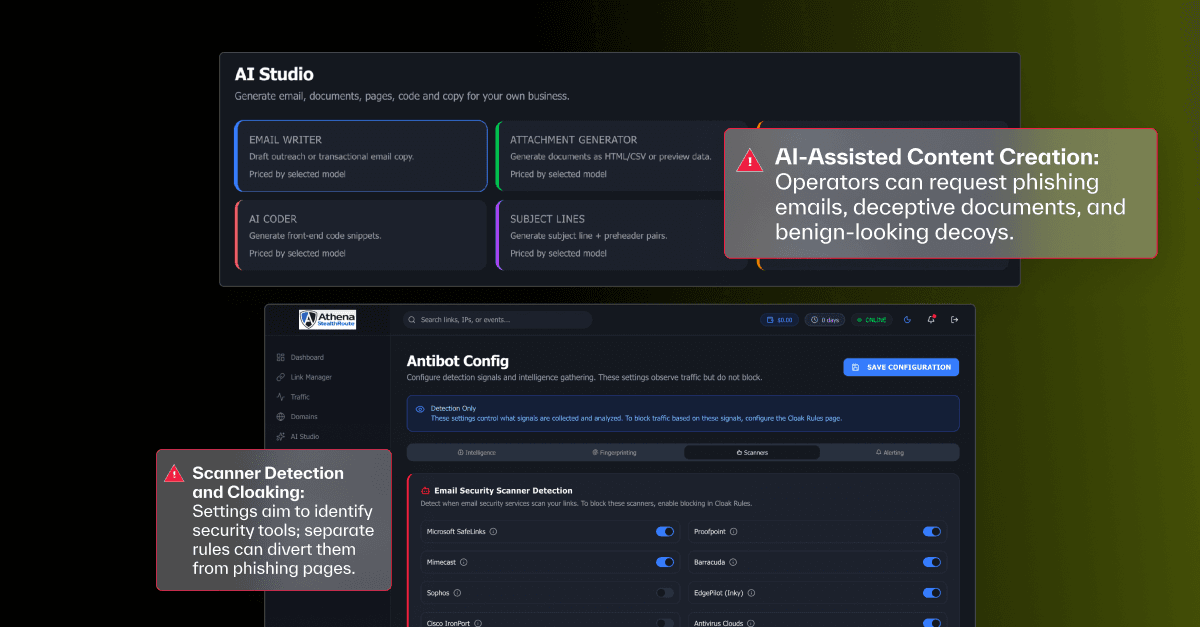Switch to the Intelligence tab

coord(476,452)
